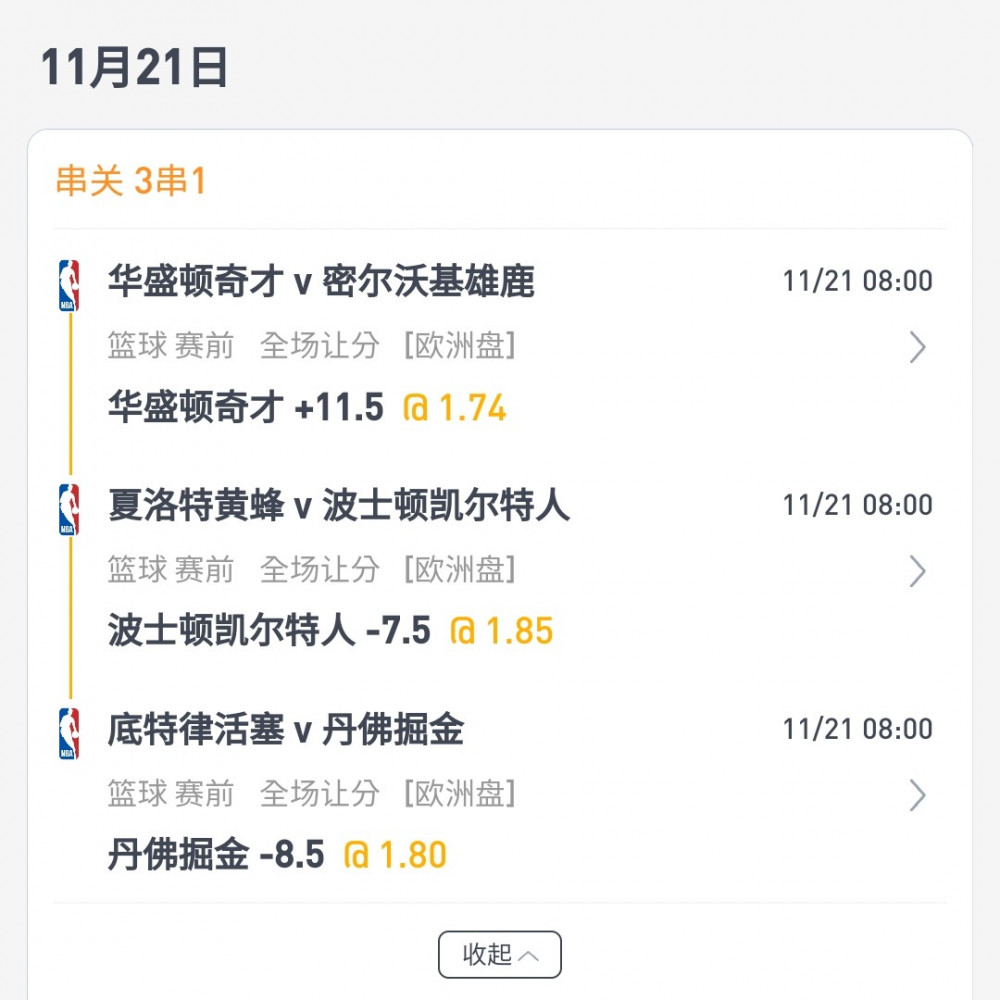Click the selection 波士顿凯尔特人 -7.5

point(269,631)
